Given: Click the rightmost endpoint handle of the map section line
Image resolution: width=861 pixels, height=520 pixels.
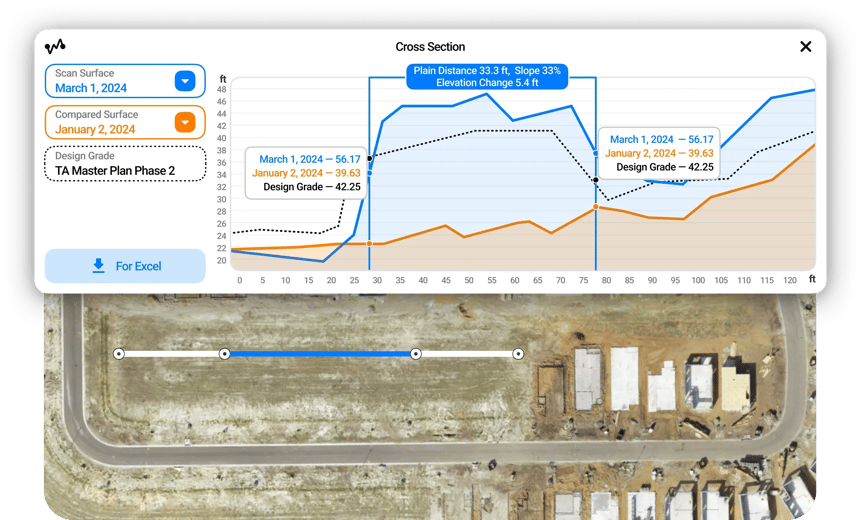Looking at the screenshot, I should click(x=518, y=354).
